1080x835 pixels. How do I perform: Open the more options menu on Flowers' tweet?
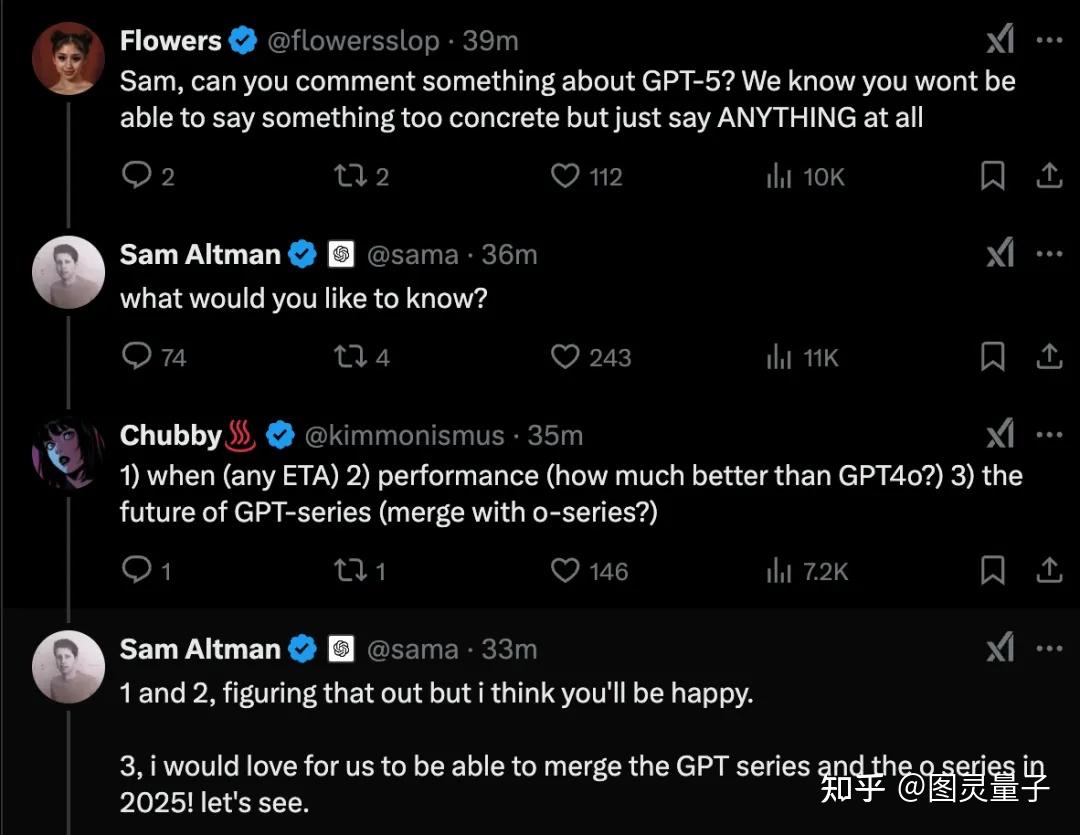[x=1048, y=40]
